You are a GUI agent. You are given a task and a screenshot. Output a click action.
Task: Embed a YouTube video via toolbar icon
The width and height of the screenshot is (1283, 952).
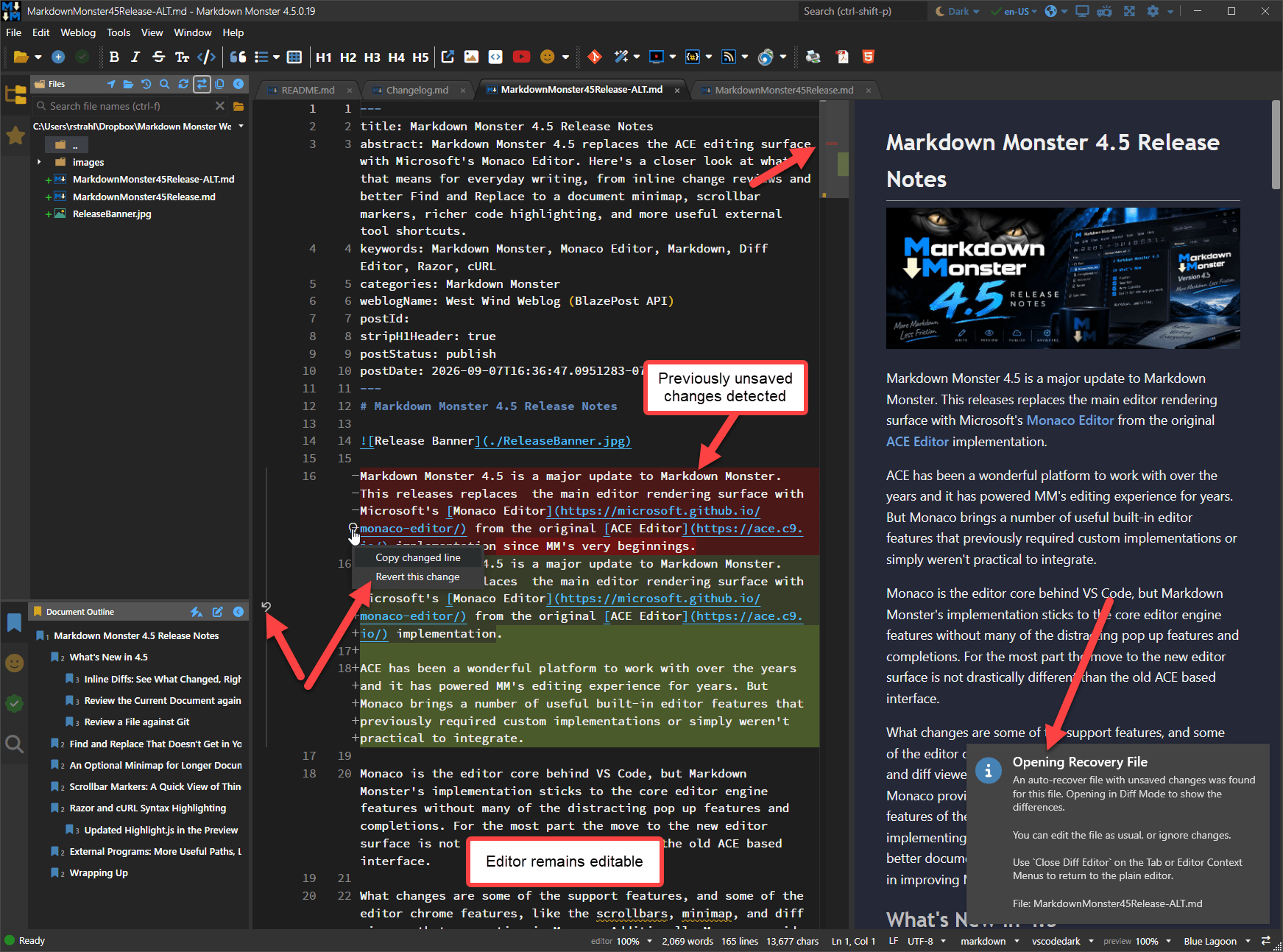[x=521, y=57]
